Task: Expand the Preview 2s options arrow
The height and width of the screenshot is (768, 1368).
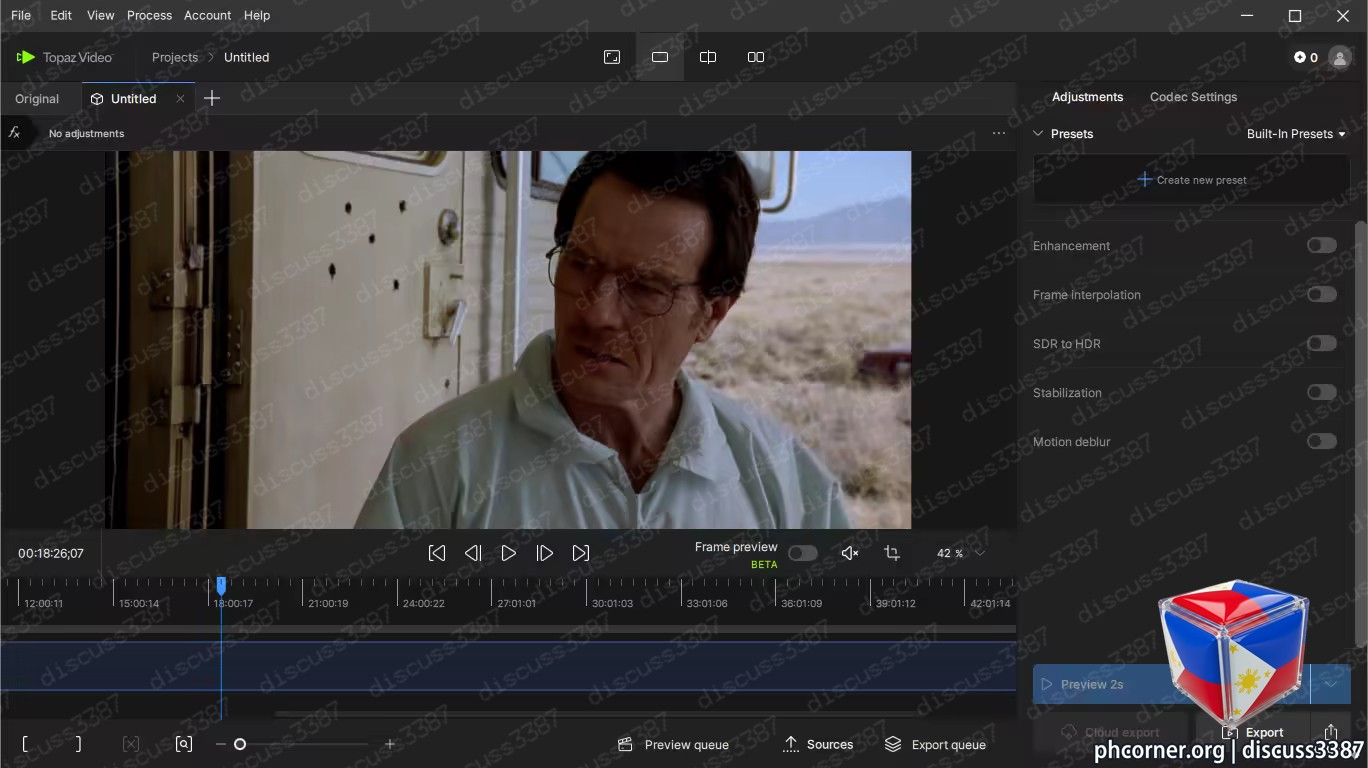Action: click(x=1331, y=684)
